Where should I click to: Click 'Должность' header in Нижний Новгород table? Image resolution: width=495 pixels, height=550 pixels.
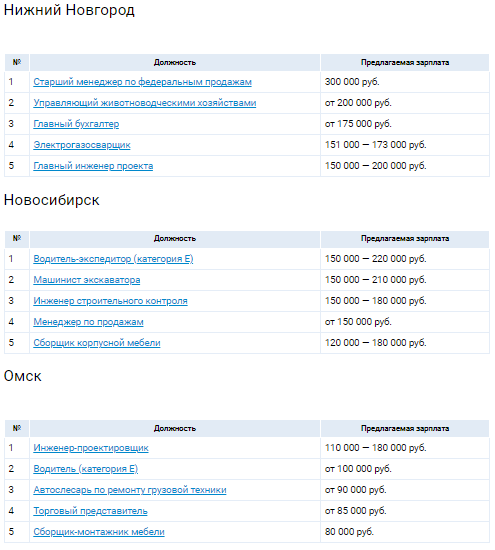pyautogui.click(x=175, y=63)
